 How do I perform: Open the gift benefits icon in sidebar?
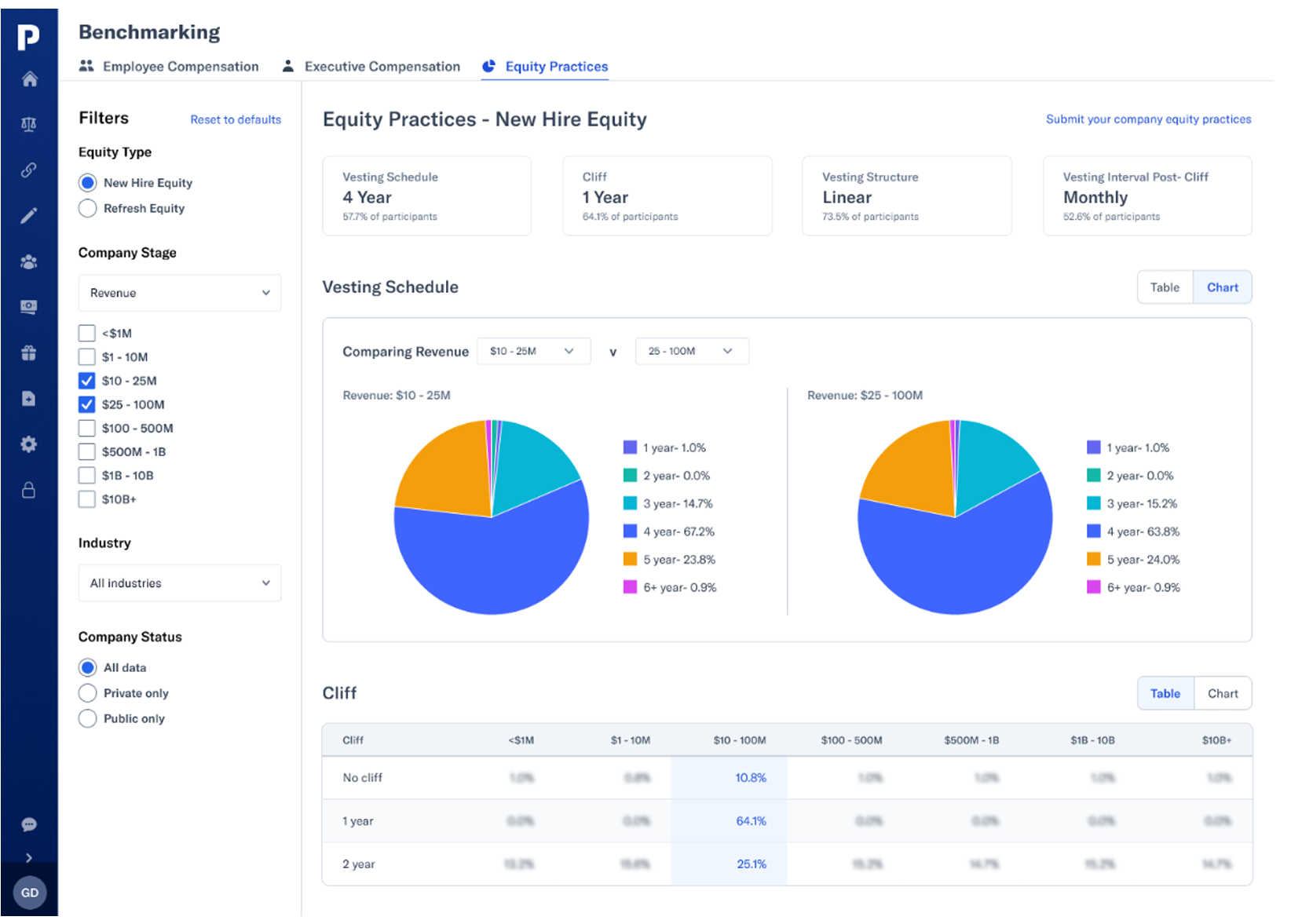click(29, 352)
